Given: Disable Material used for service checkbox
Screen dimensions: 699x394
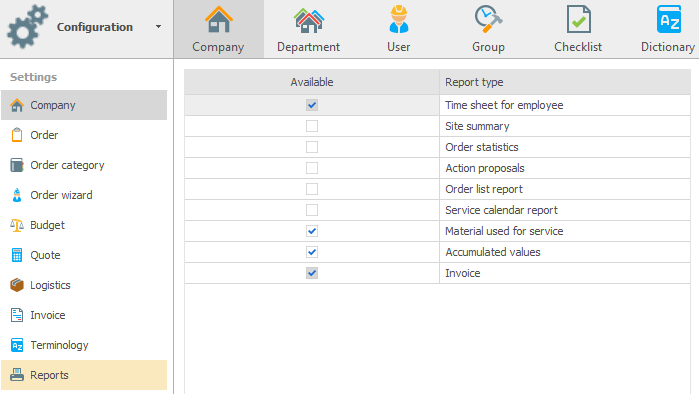Looking at the screenshot, I should coord(312,231).
